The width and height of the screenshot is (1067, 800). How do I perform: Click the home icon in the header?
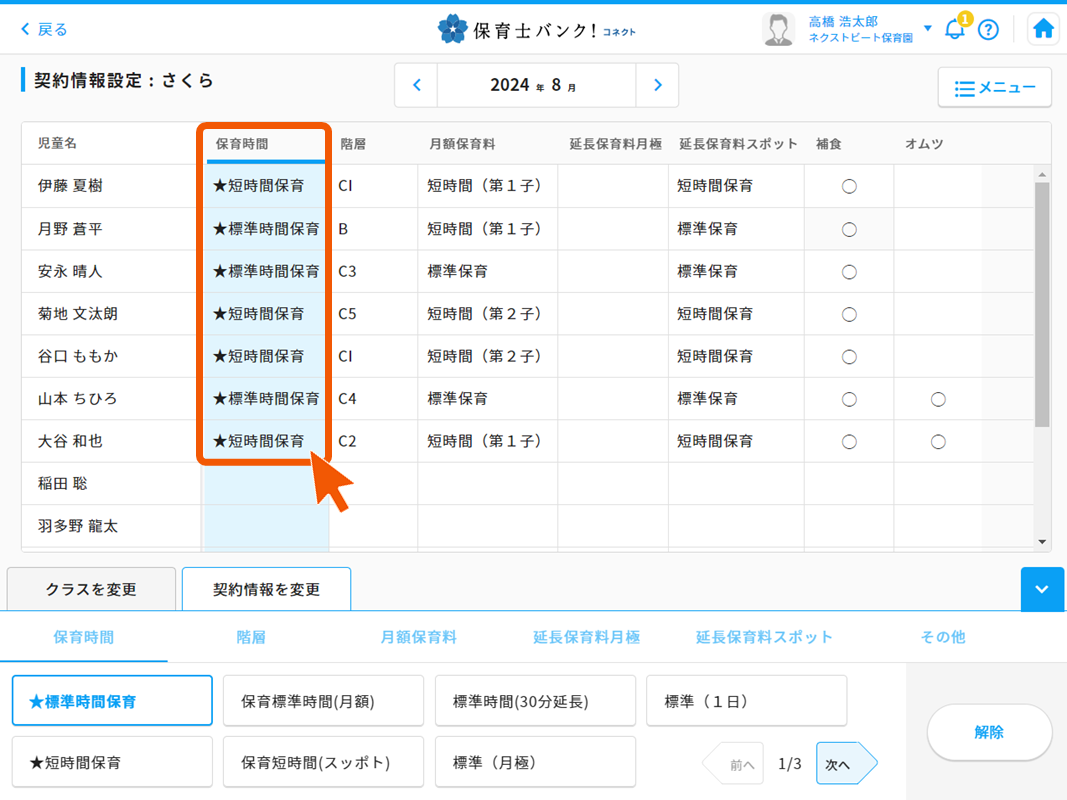1043,29
